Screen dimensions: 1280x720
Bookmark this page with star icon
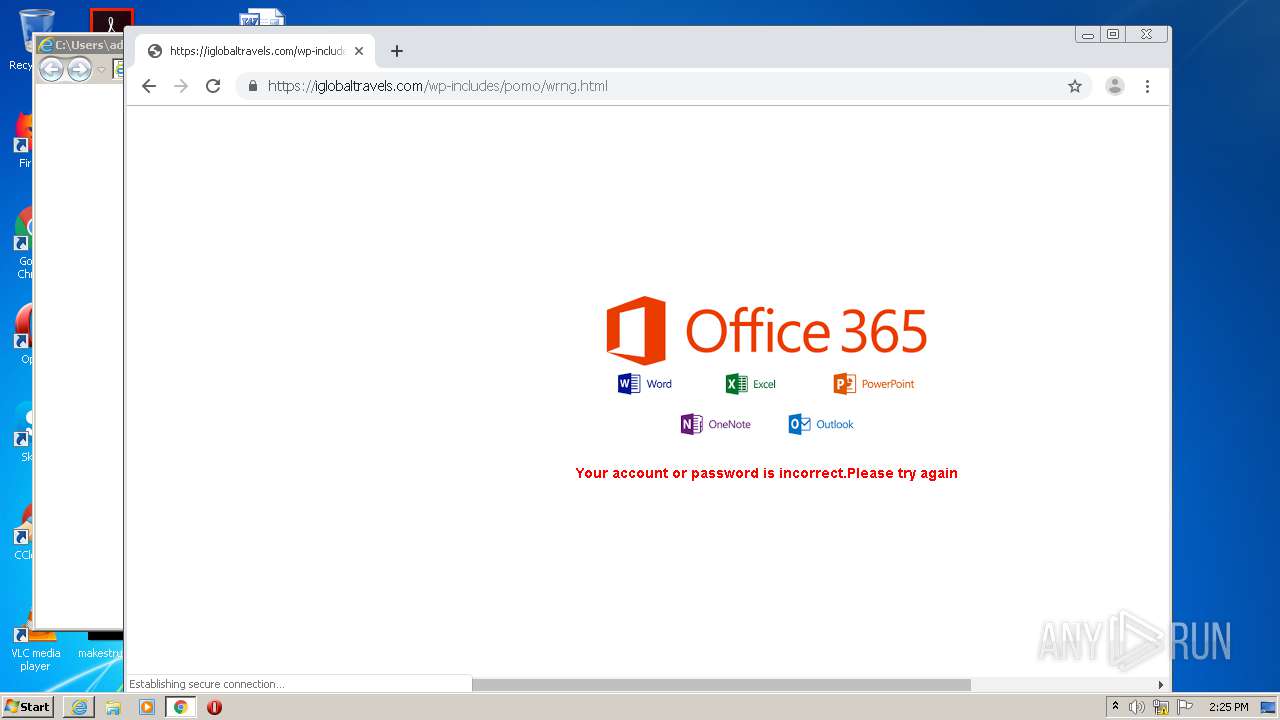click(x=1075, y=86)
